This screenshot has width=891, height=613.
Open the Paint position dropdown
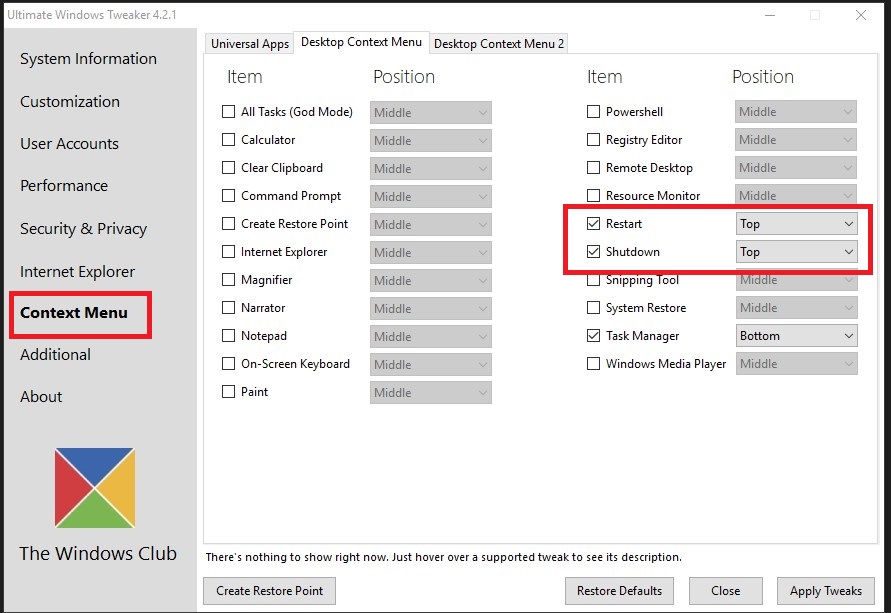pyautogui.click(x=431, y=393)
